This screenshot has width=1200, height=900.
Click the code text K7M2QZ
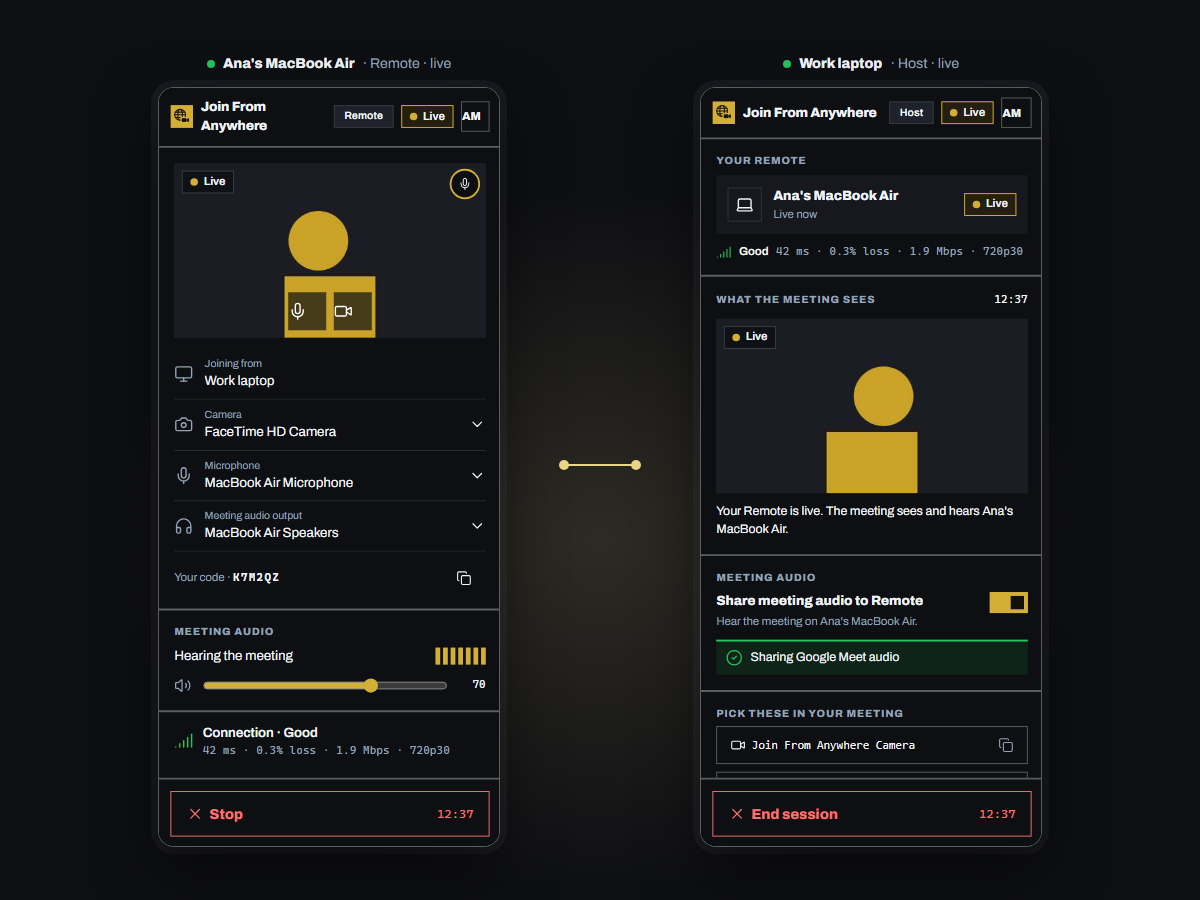point(256,578)
